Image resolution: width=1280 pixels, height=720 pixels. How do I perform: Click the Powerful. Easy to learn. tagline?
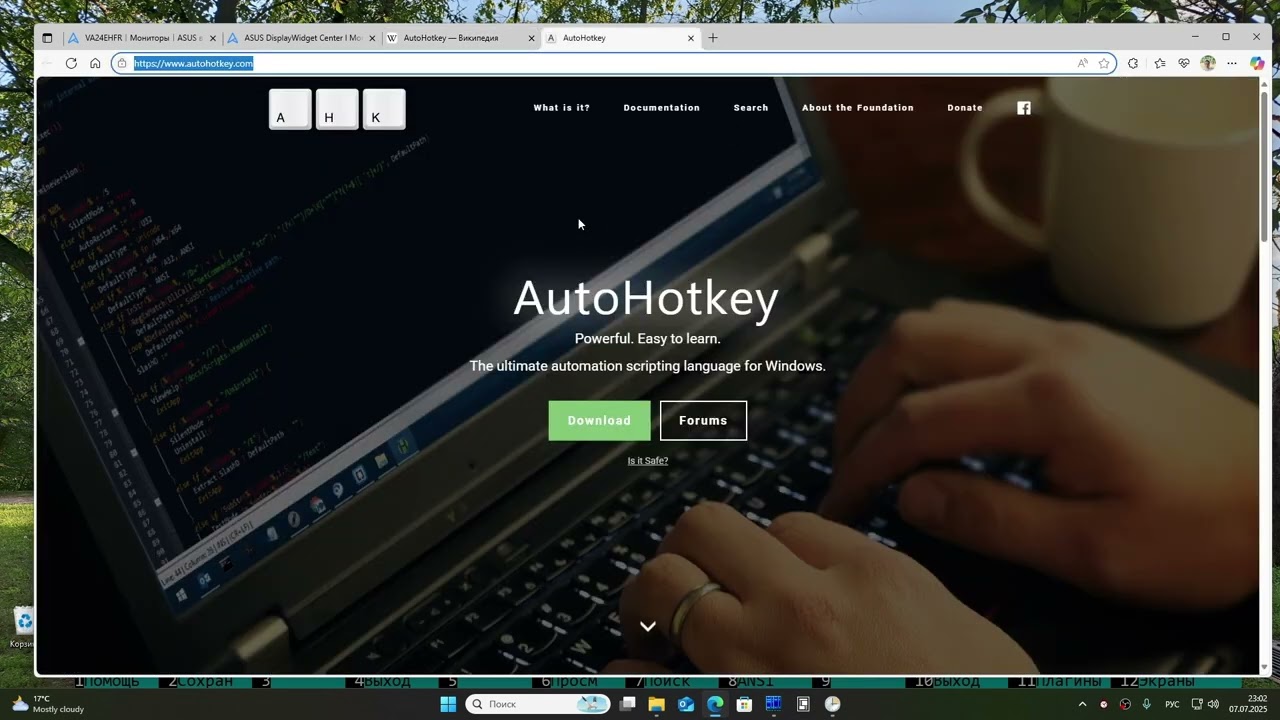pyautogui.click(x=648, y=339)
